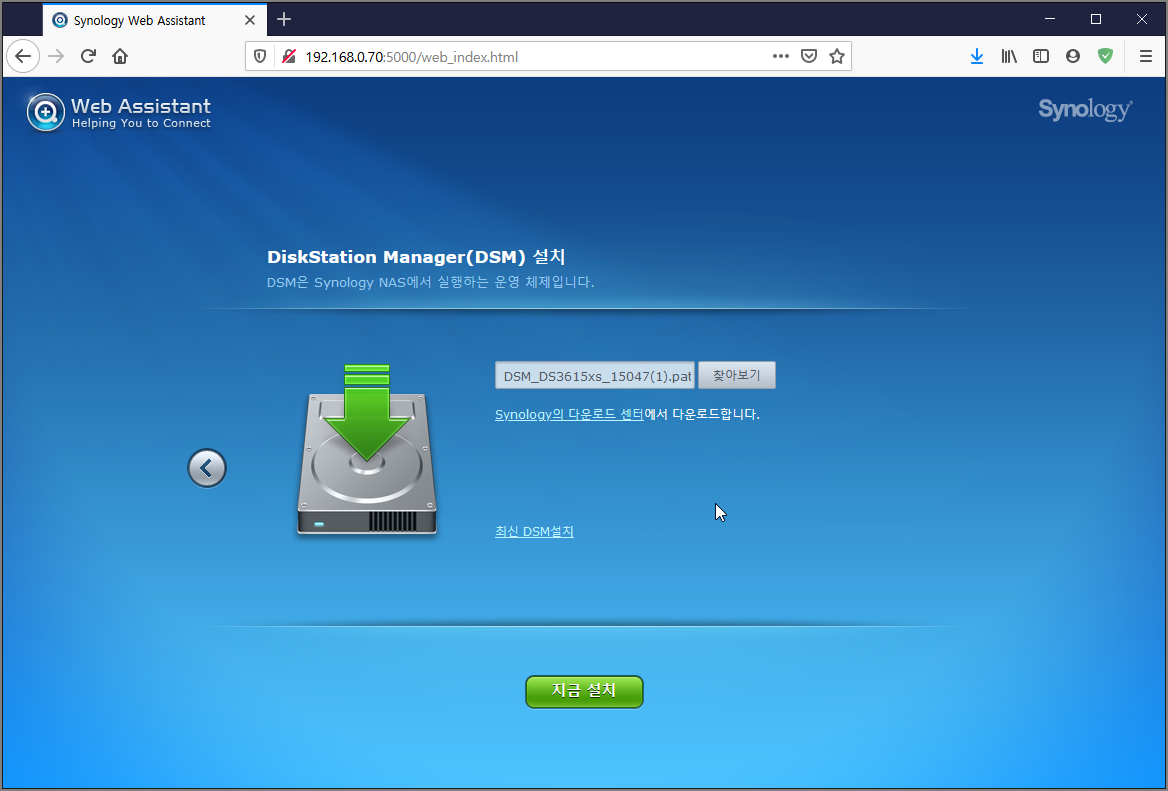Click the DSM은 Synology NAS에서 subtitle text

(x=431, y=282)
